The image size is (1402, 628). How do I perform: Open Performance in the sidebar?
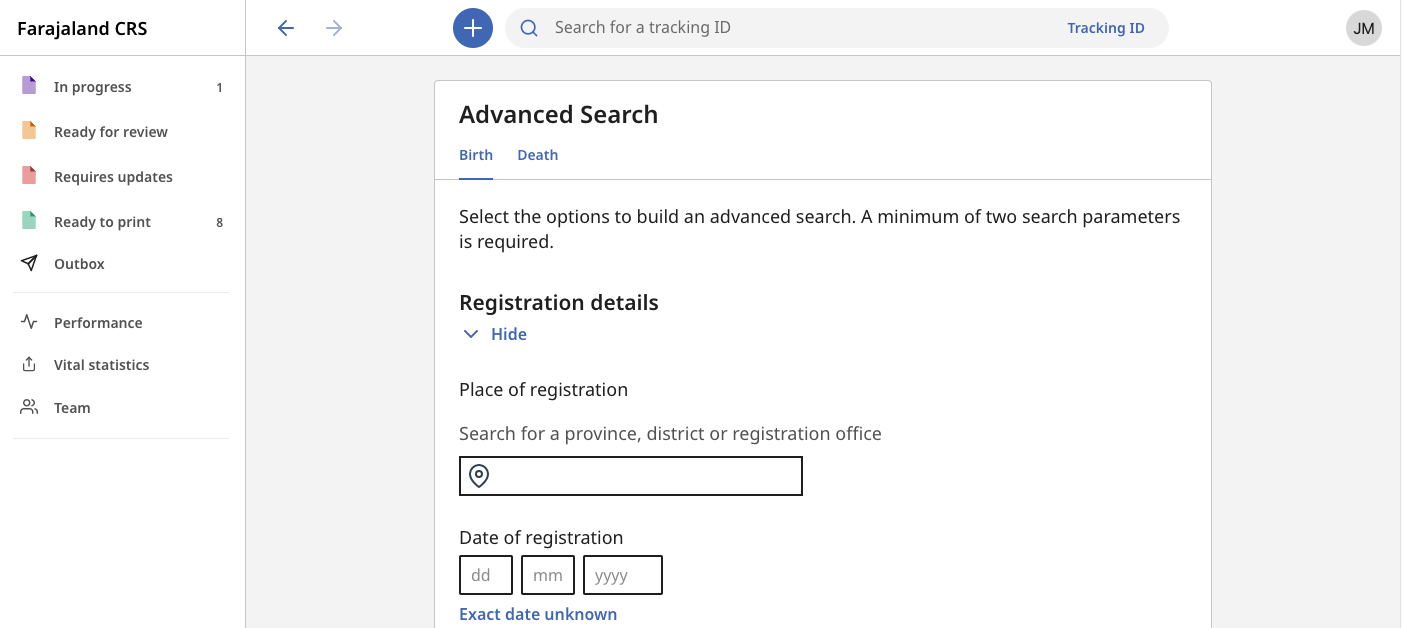point(98,323)
